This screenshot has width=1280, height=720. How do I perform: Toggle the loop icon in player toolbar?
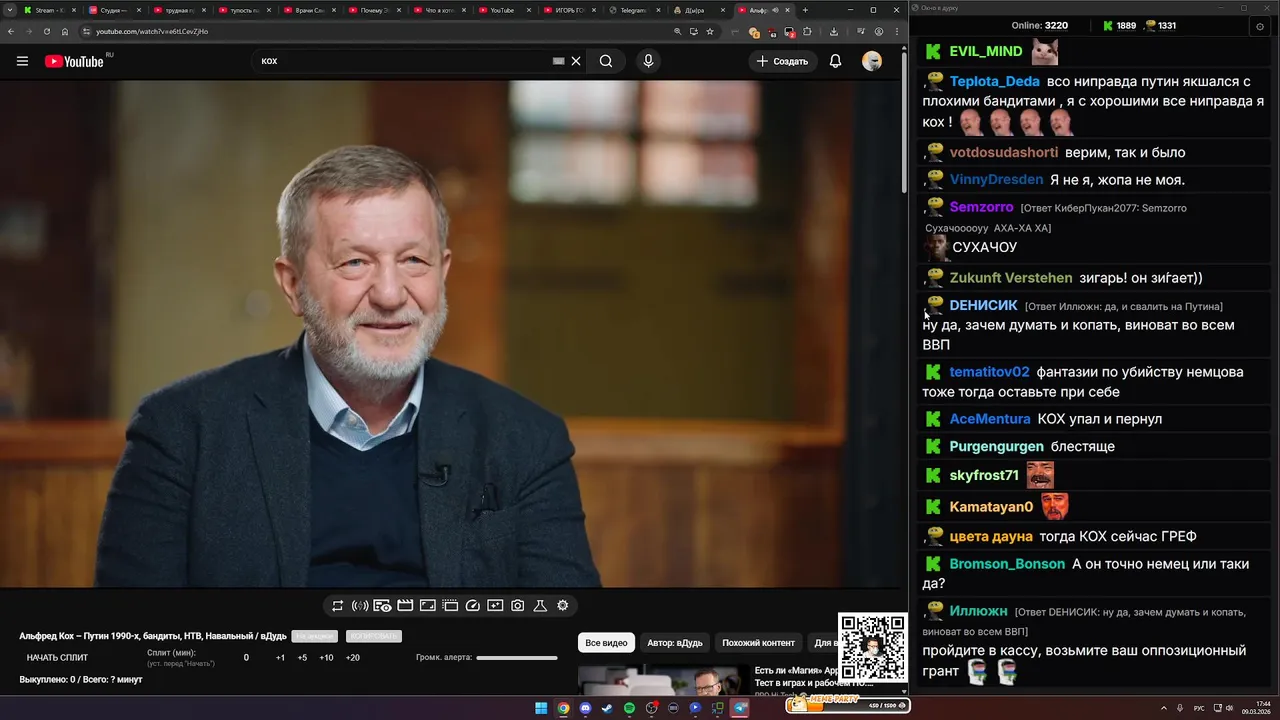pos(337,606)
